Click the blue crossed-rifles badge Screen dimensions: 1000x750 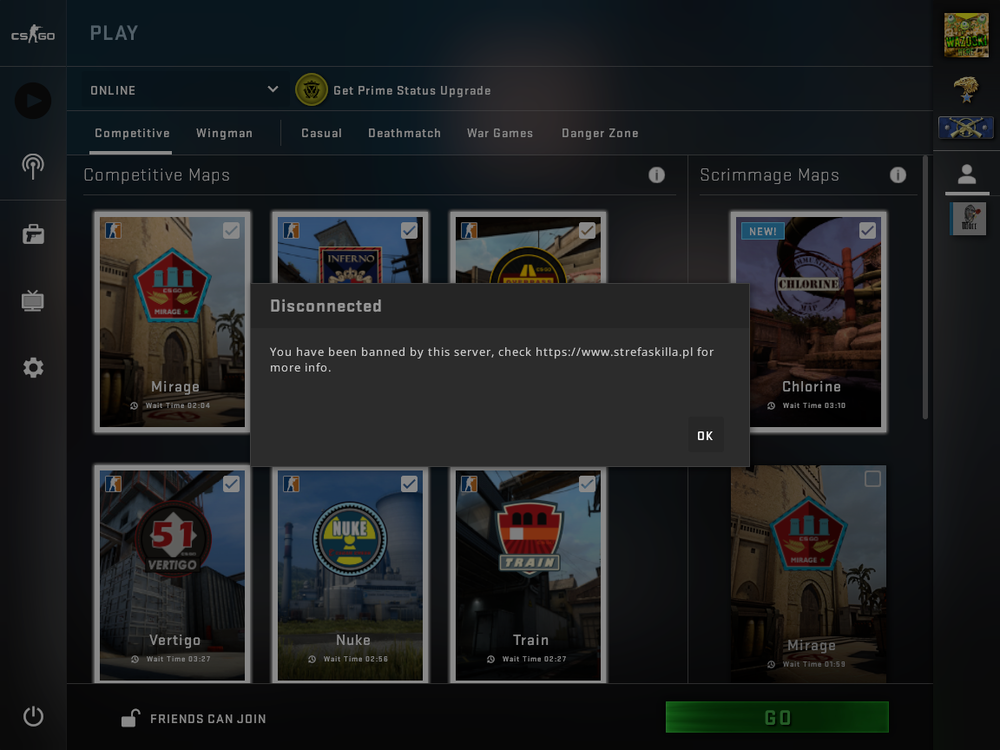click(966, 128)
